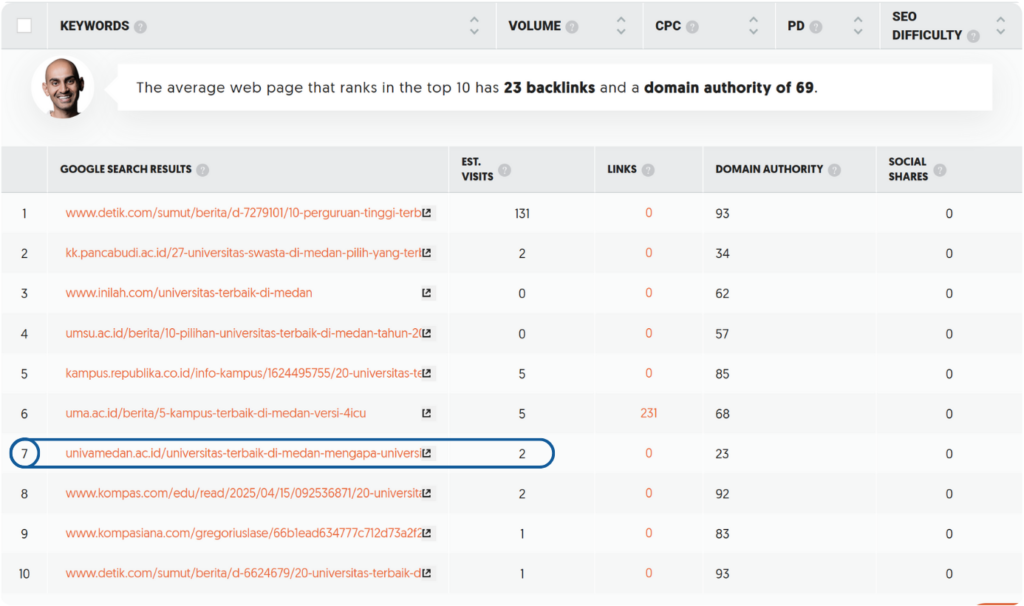Click the Links column help icon
1024x606 pixels.
point(648,170)
